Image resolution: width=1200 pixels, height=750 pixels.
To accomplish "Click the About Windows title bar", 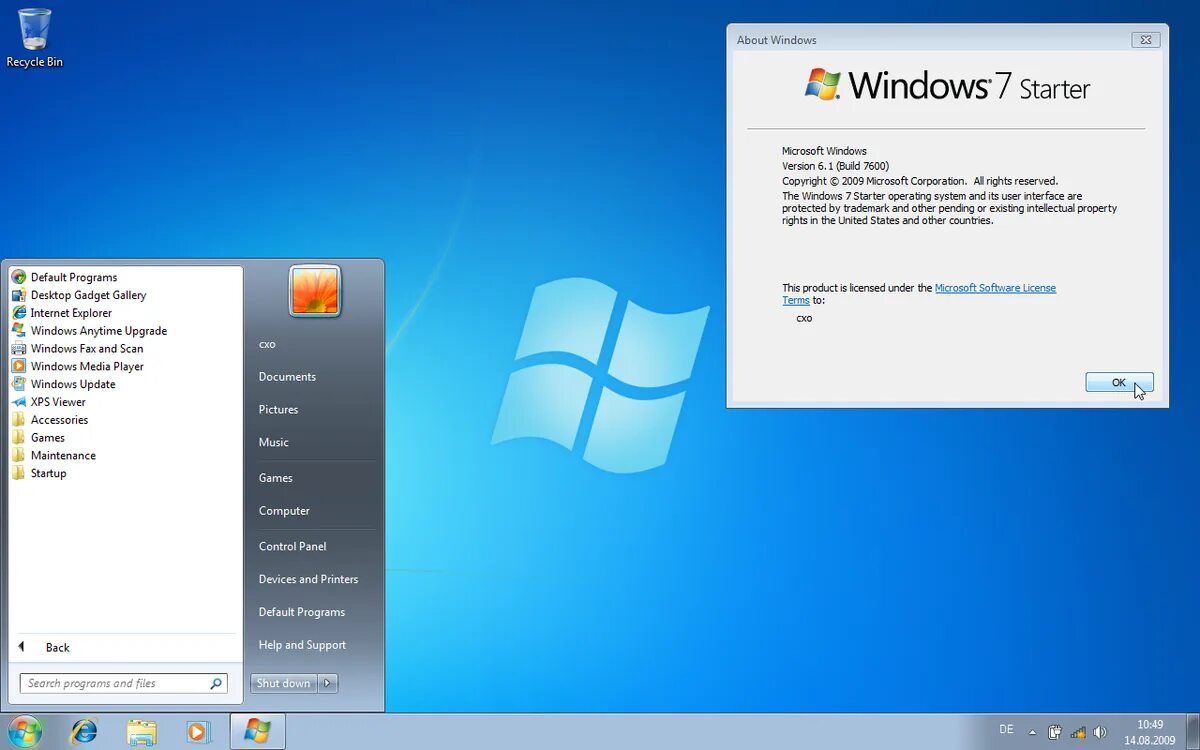I will pyautogui.click(x=930, y=40).
